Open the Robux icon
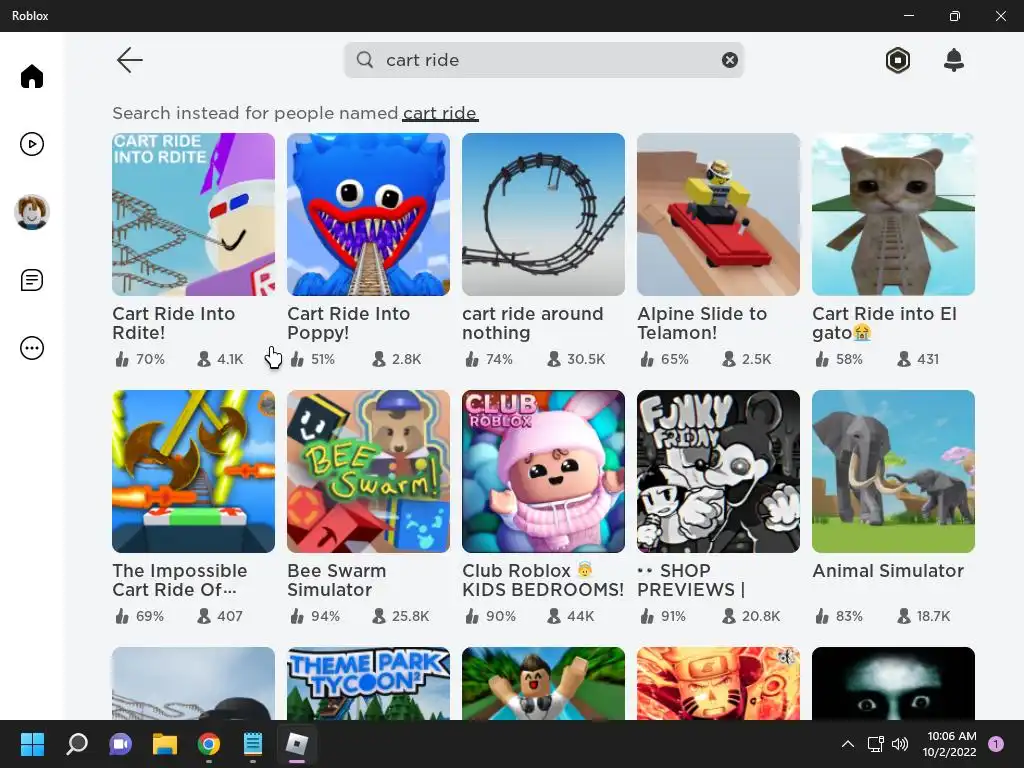This screenshot has height=768, width=1024. pyautogui.click(x=898, y=60)
